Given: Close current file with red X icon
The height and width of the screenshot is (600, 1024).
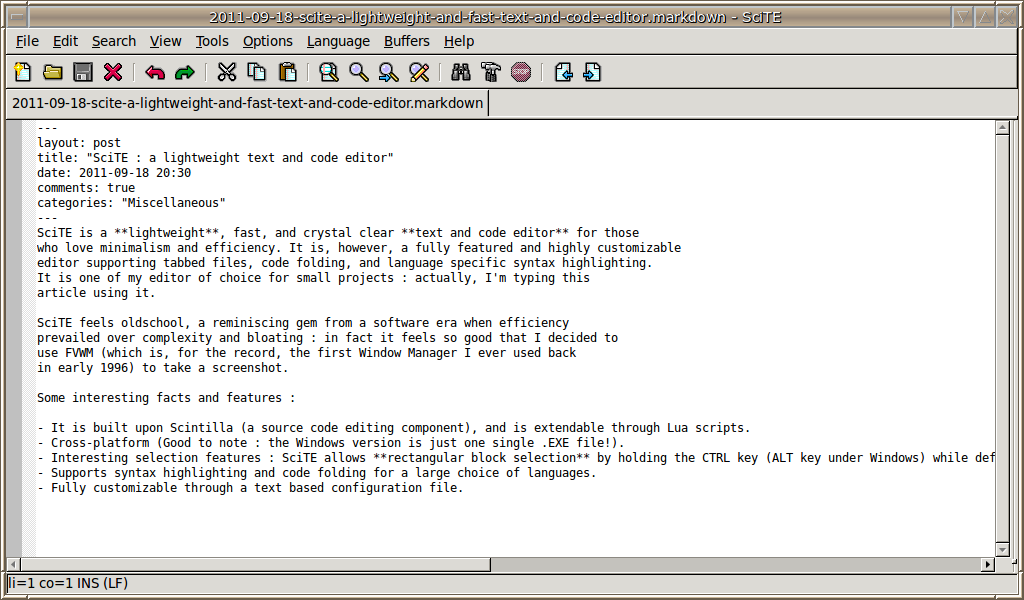Looking at the screenshot, I should 113,72.
